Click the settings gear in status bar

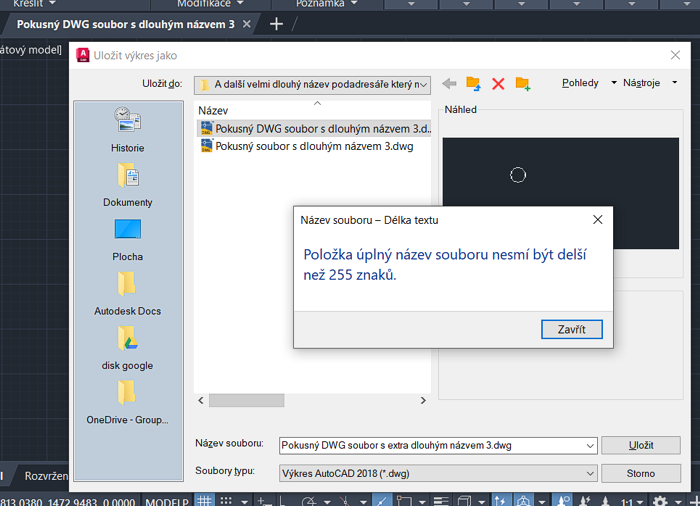click(660, 500)
